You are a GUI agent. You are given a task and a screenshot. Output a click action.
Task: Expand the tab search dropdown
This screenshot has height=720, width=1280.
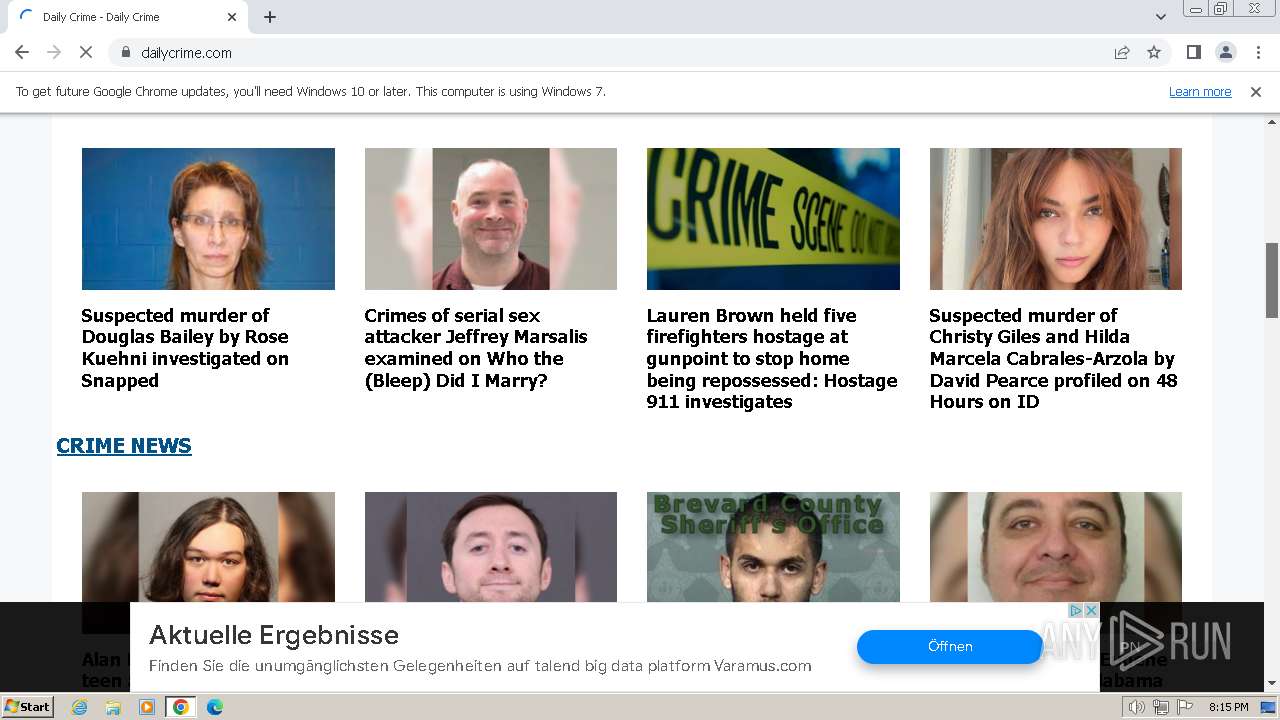coord(1160,17)
